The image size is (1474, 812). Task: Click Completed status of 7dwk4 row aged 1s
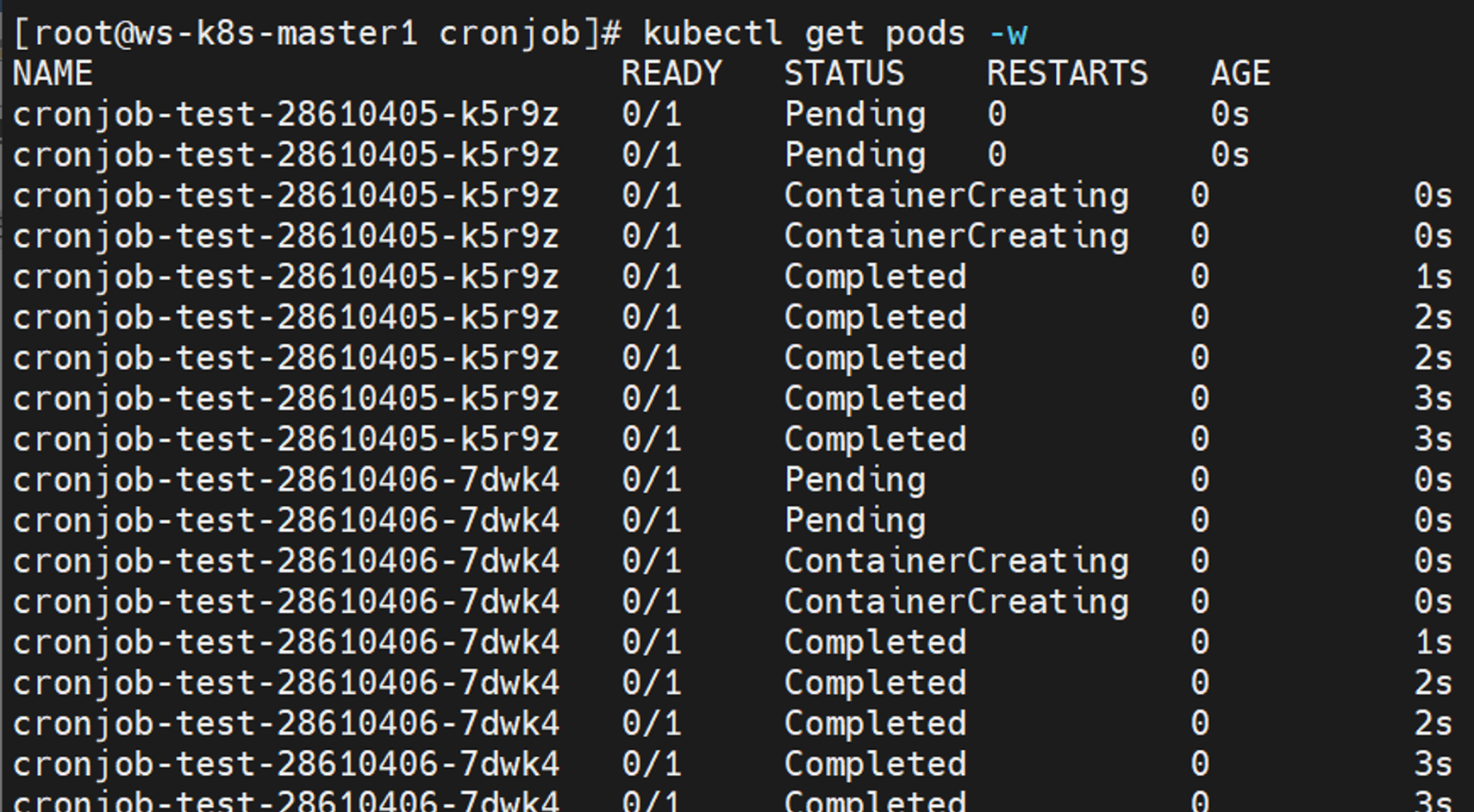pos(875,642)
